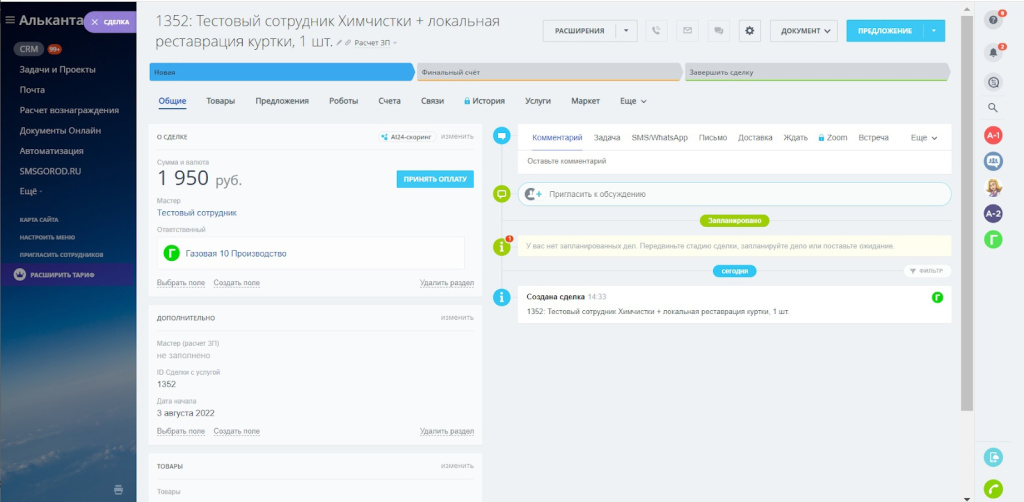Image resolution: width=1024 pixels, height=502 pixels.
Task: Select the Задача activity tab
Action: click(x=607, y=138)
